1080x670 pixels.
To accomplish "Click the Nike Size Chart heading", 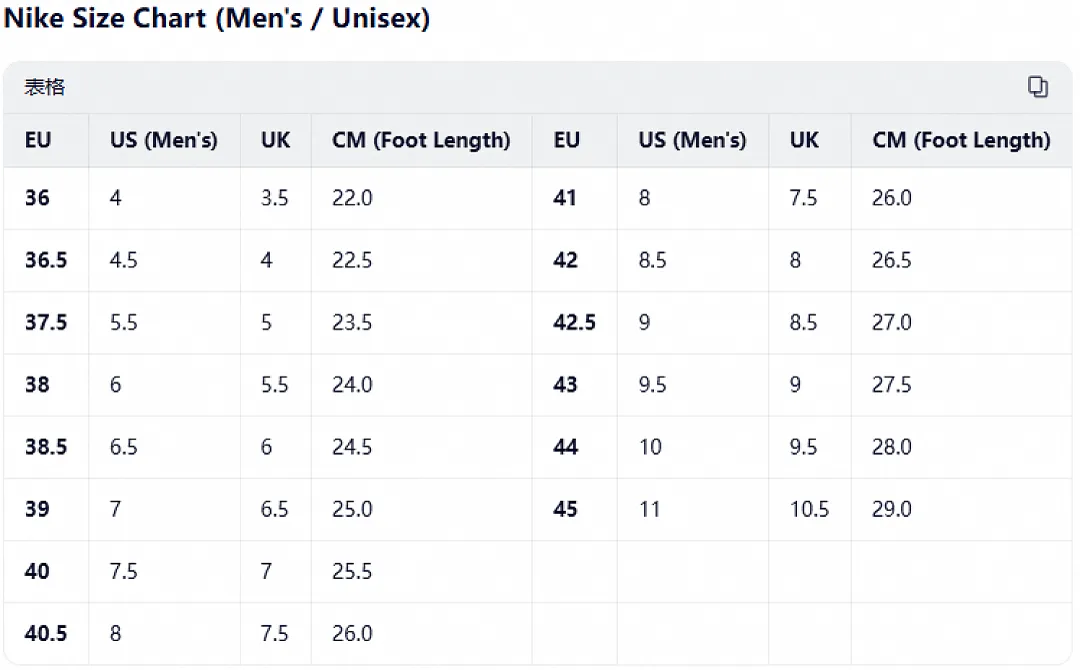I will tap(217, 18).
